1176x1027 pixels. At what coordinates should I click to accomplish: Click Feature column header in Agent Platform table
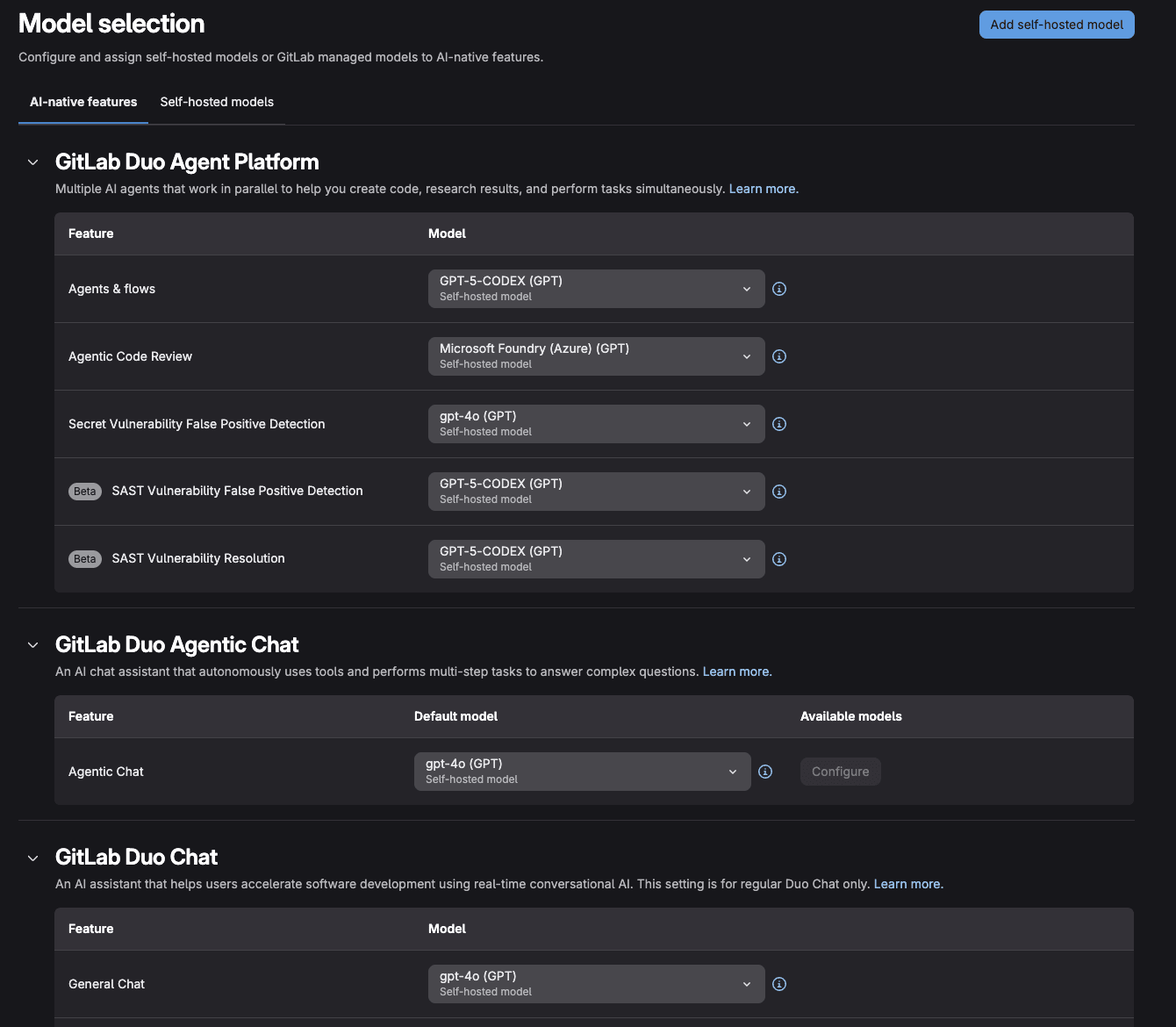(x=91, y=233)
